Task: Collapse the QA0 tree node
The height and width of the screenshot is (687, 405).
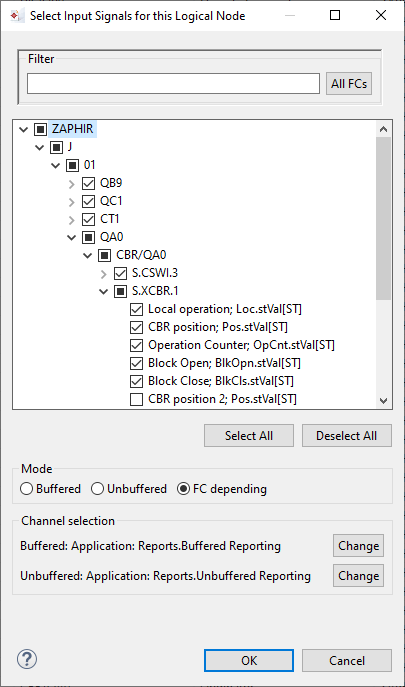Action: [x=71, y=237]
